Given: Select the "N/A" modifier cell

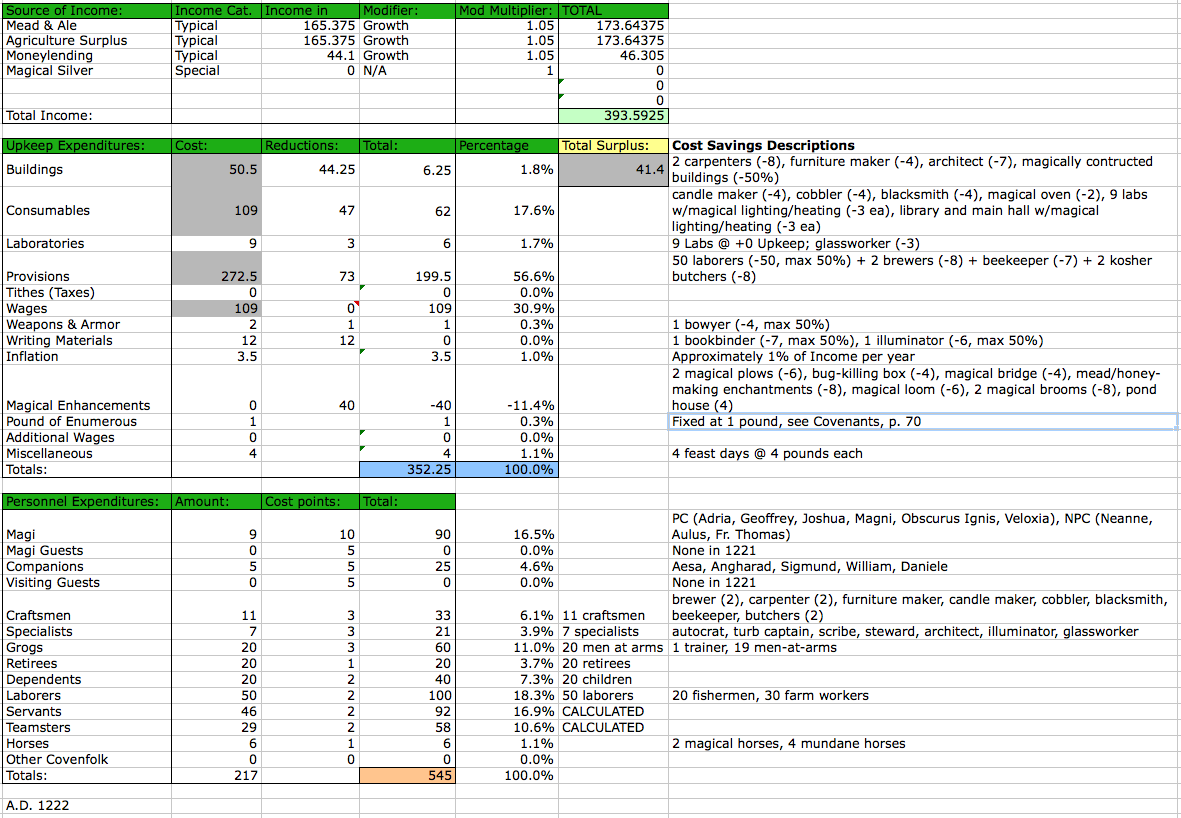Looking at the screenshot, I should coord(408,71).
